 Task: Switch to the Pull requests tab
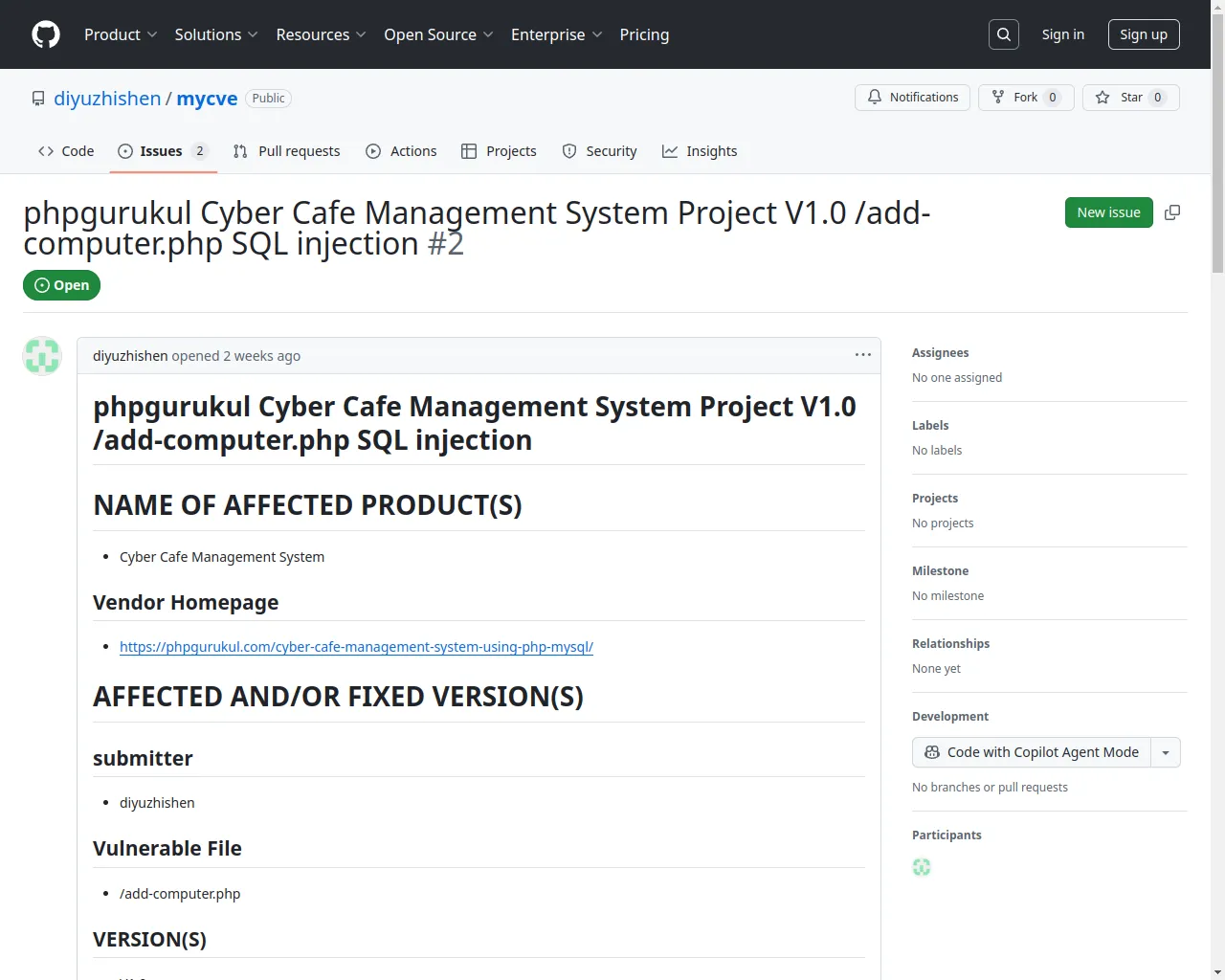[x=286, y=151]
